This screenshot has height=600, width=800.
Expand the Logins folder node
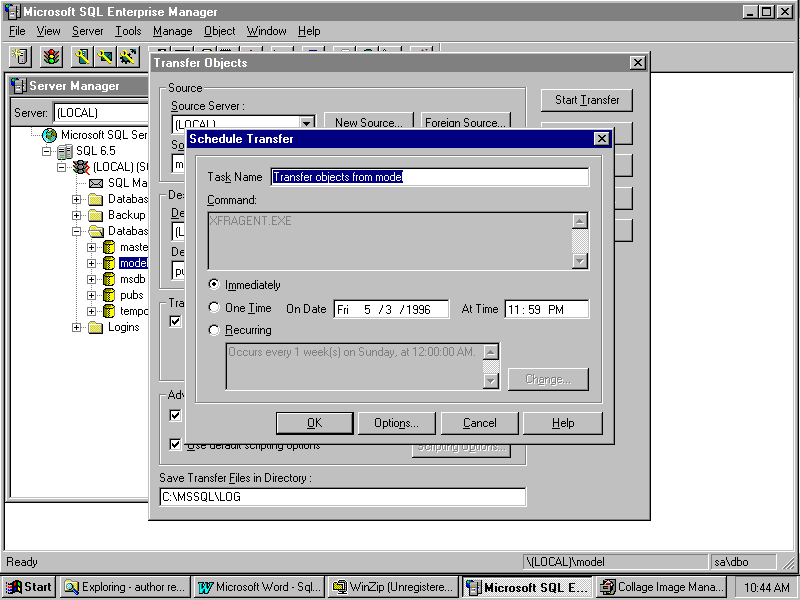pos(77,327)
